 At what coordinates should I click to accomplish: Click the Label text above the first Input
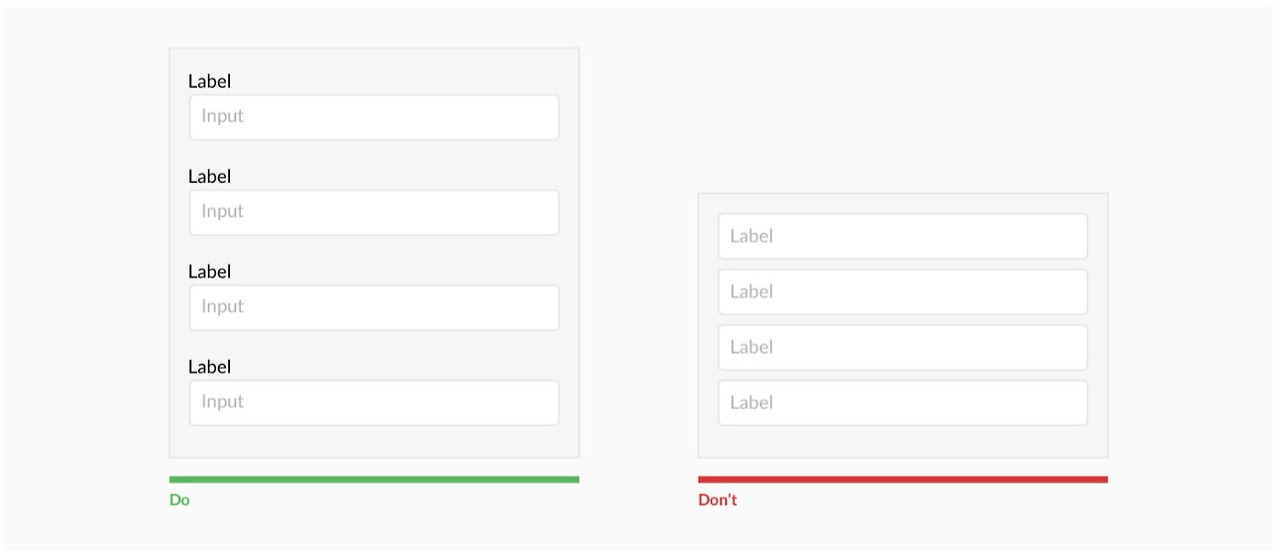(x=209, y=81)
